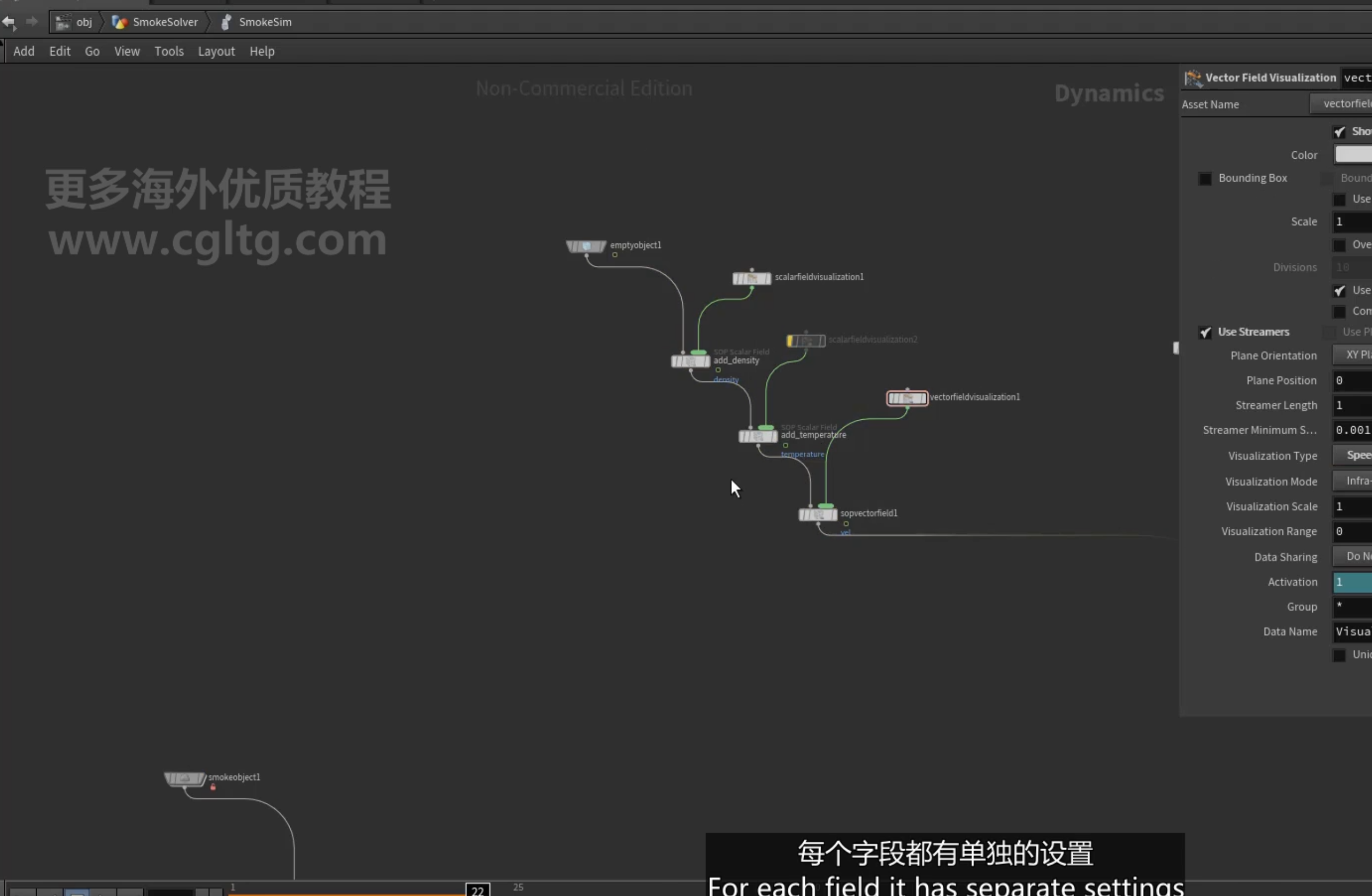The height and width of the screenshot is (896, 1372).
Task: Select the add_temperature node
Action: 758,436
